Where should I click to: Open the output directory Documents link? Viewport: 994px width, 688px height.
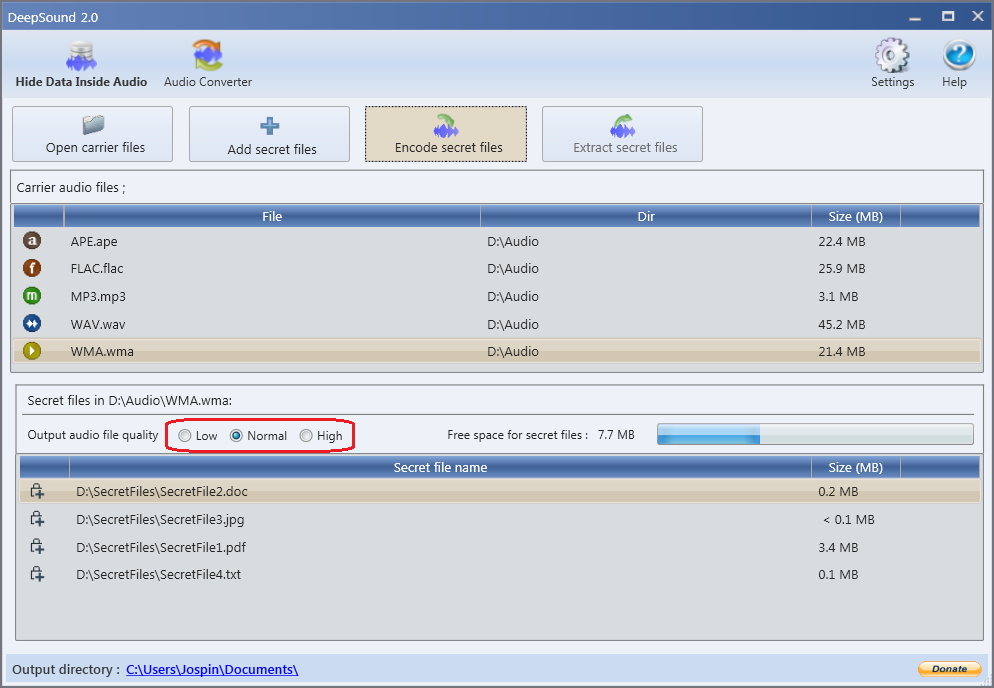[x=212, y=670]
